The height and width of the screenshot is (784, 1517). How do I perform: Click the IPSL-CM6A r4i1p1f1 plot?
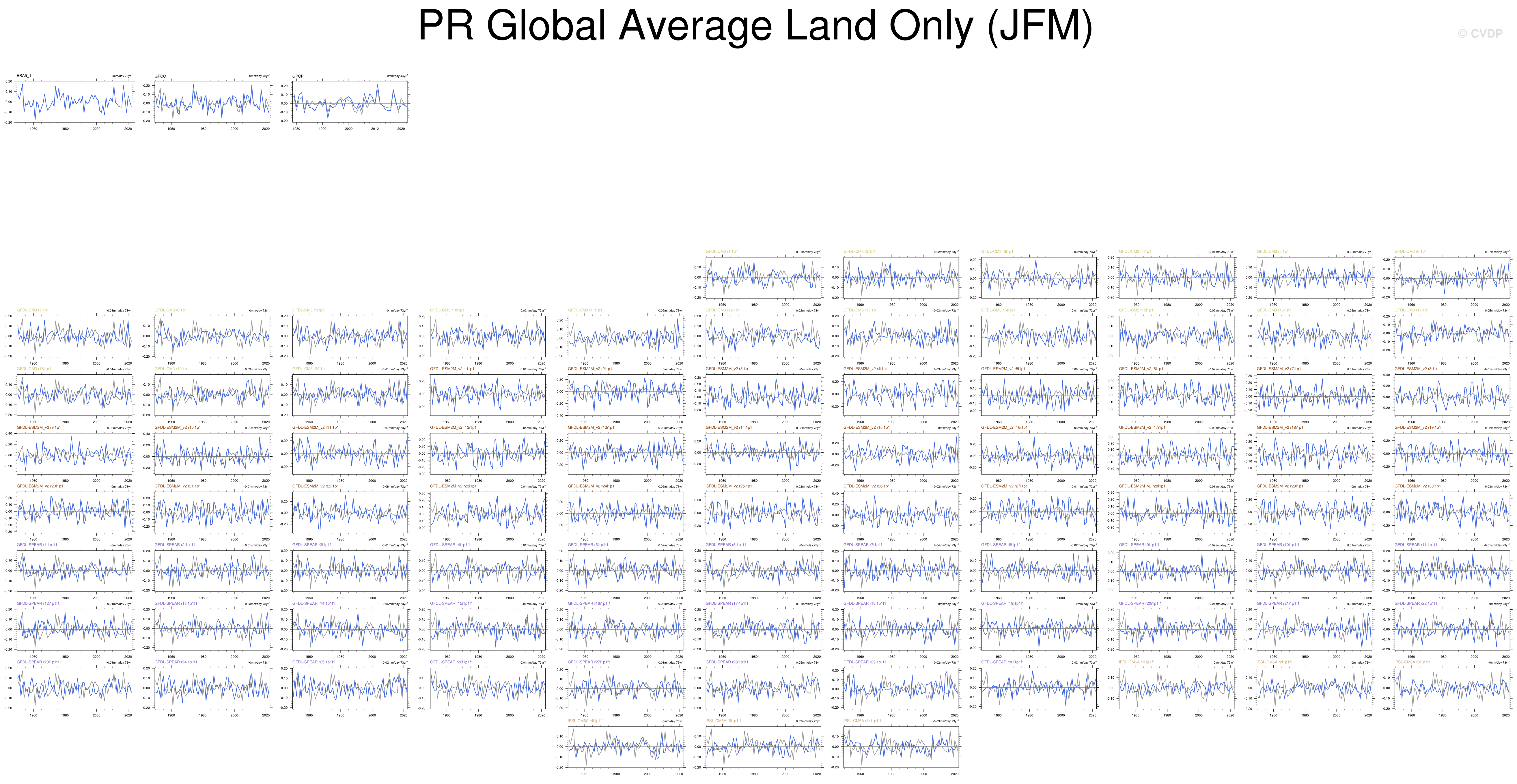point(626,747)
